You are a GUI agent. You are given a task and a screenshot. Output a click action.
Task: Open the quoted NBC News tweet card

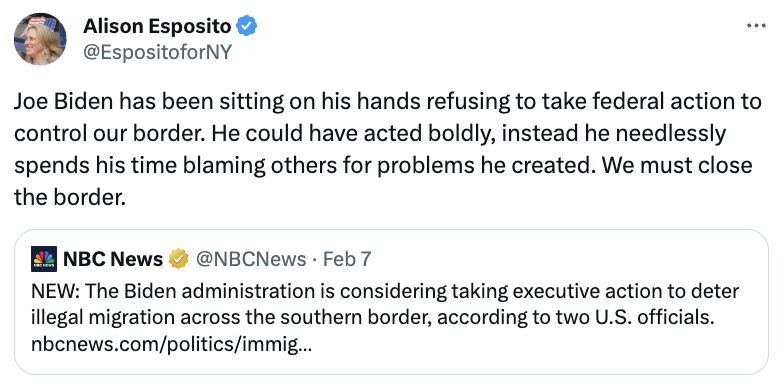pyautogui.click(x=391, y=302)
